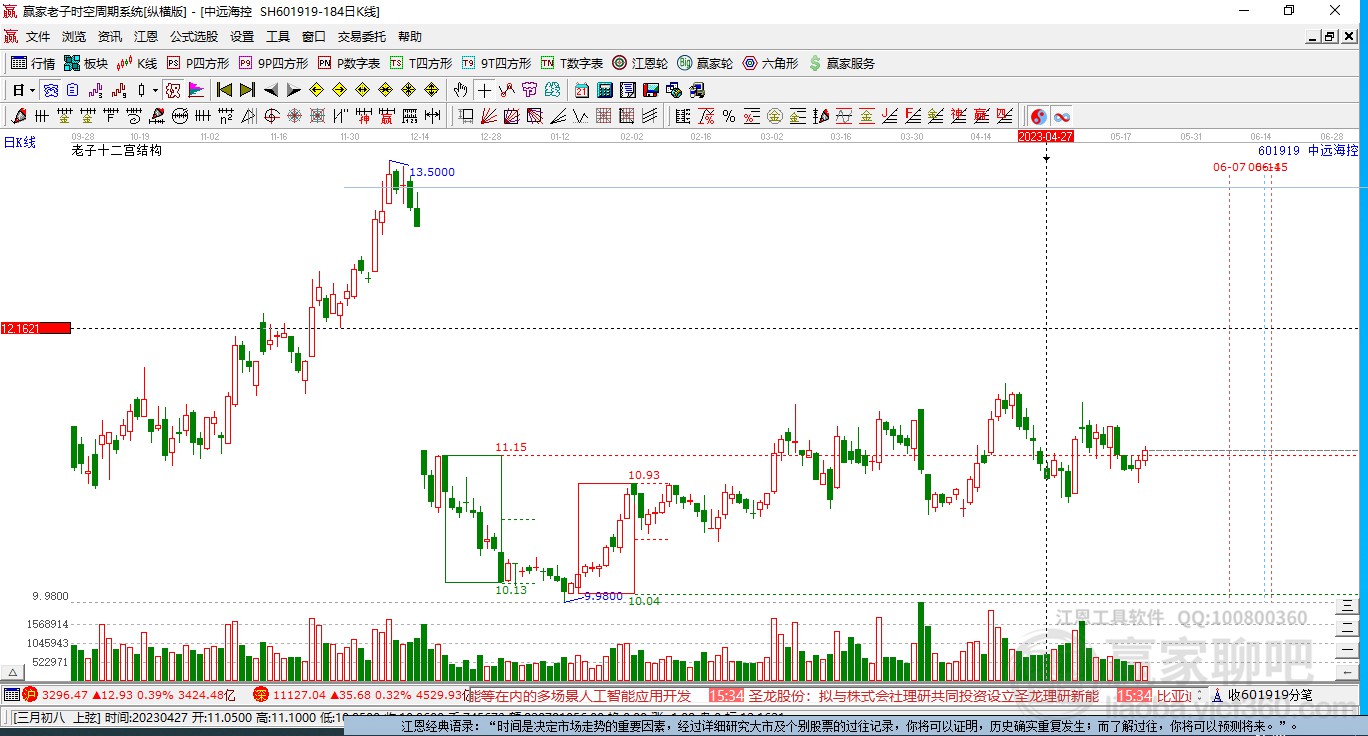Open the 行情 quotes view
1368x736 pixels.
pos(33,63)
